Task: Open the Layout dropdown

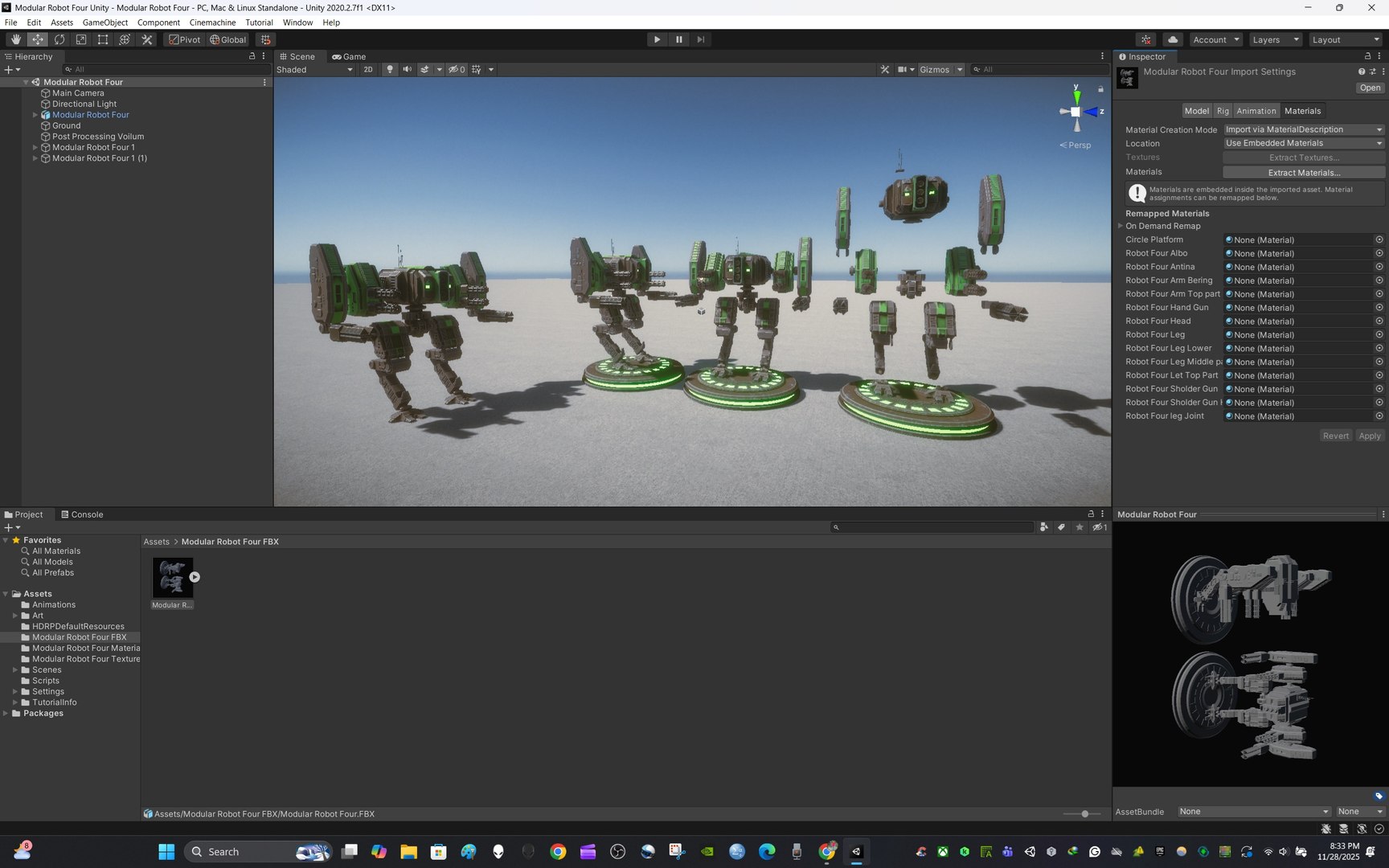Action: click(1345, 39)
